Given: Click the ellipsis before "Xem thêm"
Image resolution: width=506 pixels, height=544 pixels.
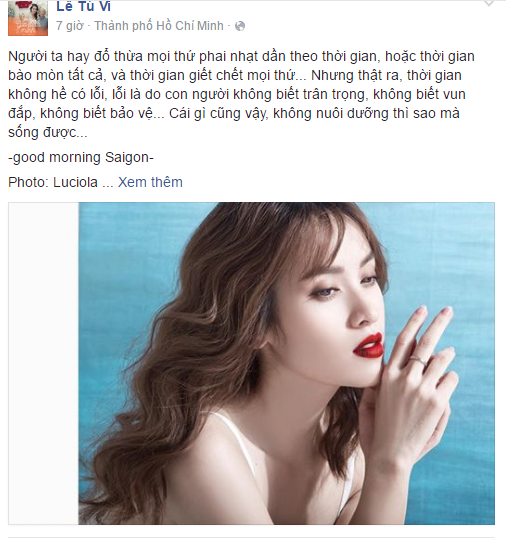Looking at the screenshot, I should coord(108,184).
